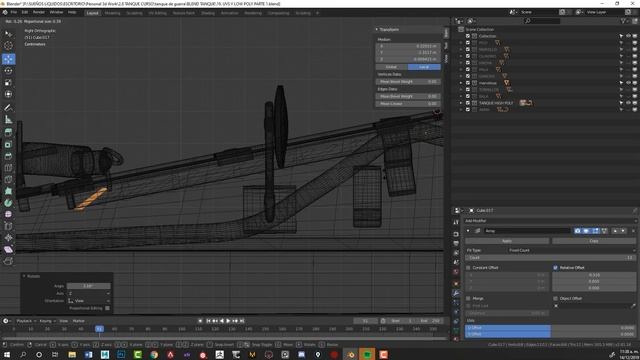Click the Copy modifier button
This screenshot has width=640, height=360.
coord(594,241)
